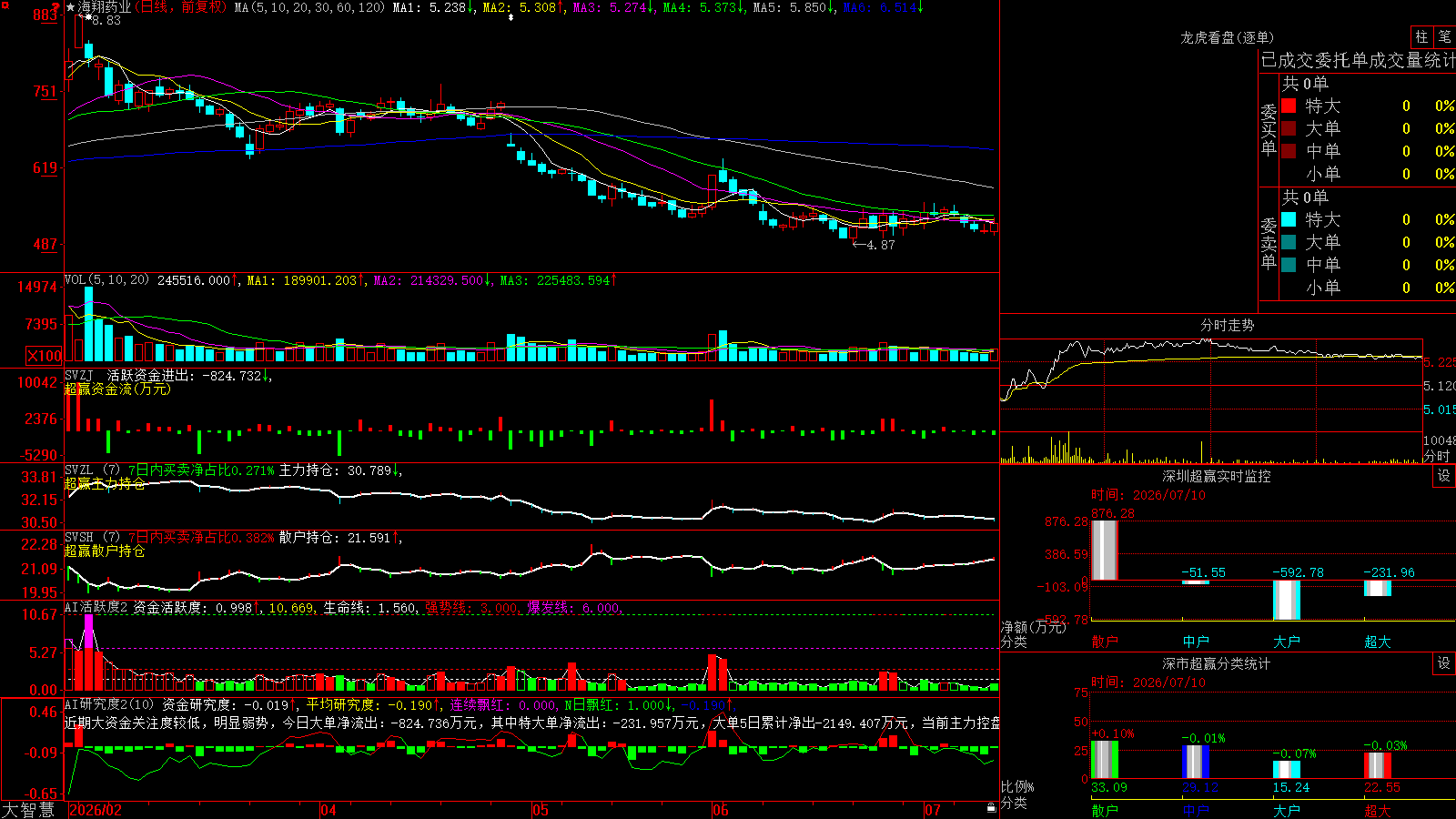Select 超大 category in 深圳超赢实时监控

(x=1378, y=642)
